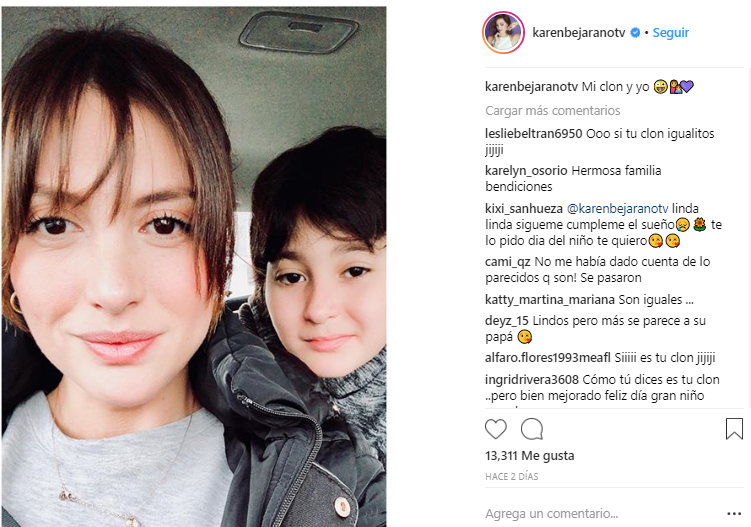Expand Cargar más comentarios

click(553, 111)
